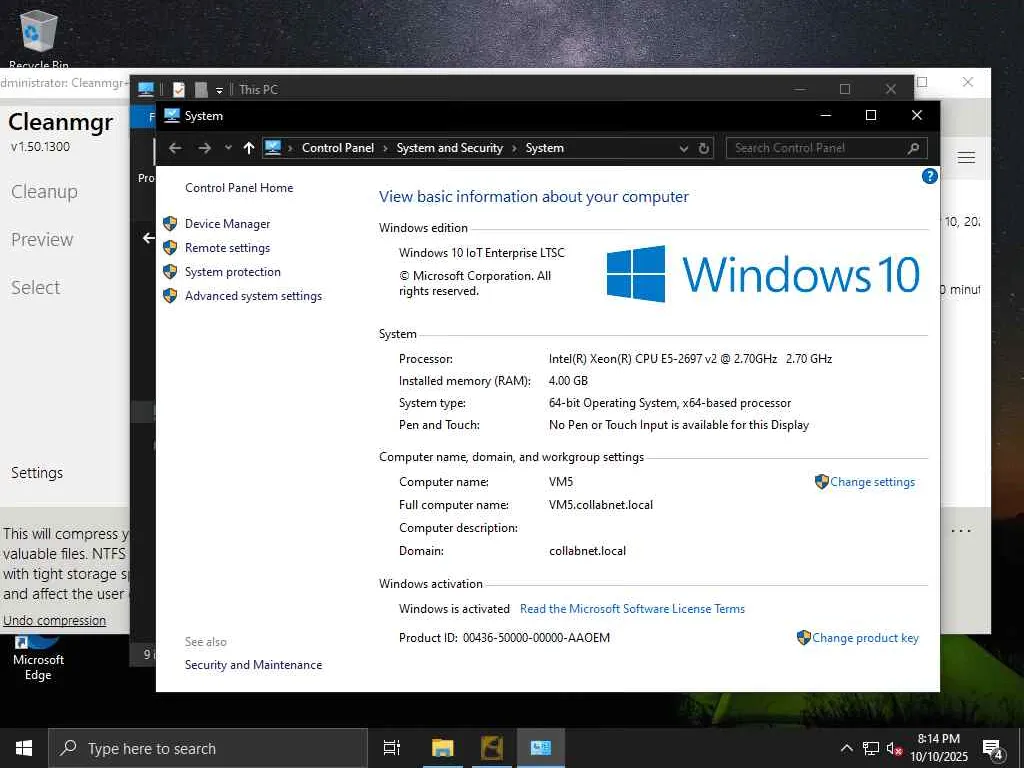1024x768 pixels.
Task: Open File Explorer from taskbar
Action: coord(443,748)
